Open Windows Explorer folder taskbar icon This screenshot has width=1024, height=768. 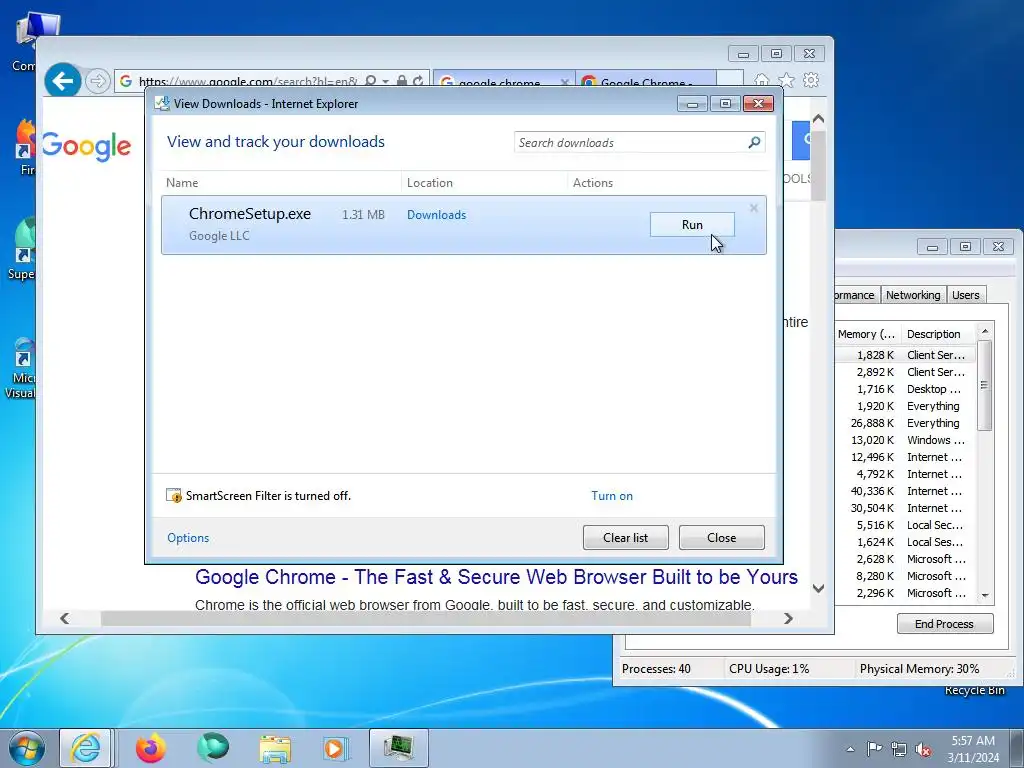tap(275, 748)
